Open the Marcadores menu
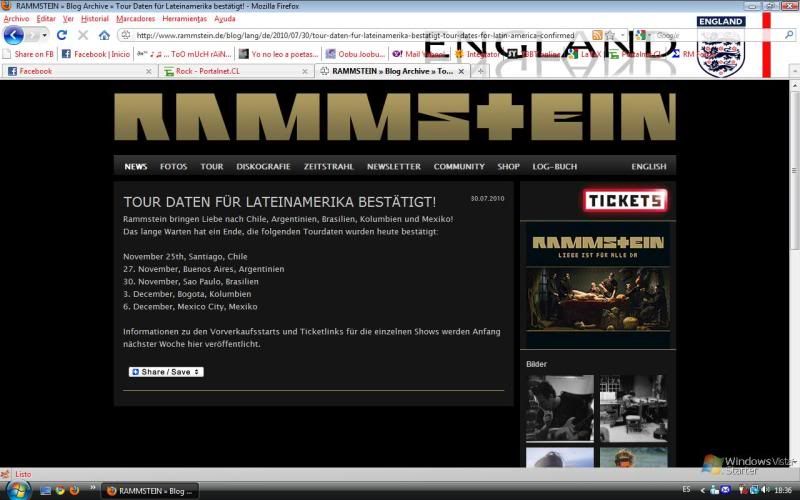The height and width of the screenshot is (500, 800). 135,19
